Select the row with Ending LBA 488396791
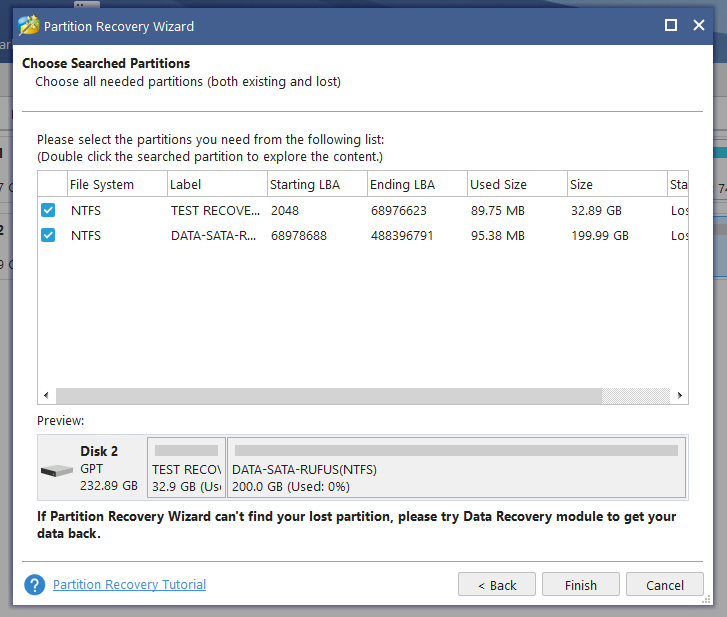This screenshot has width=727, height=617. [363, 235]
